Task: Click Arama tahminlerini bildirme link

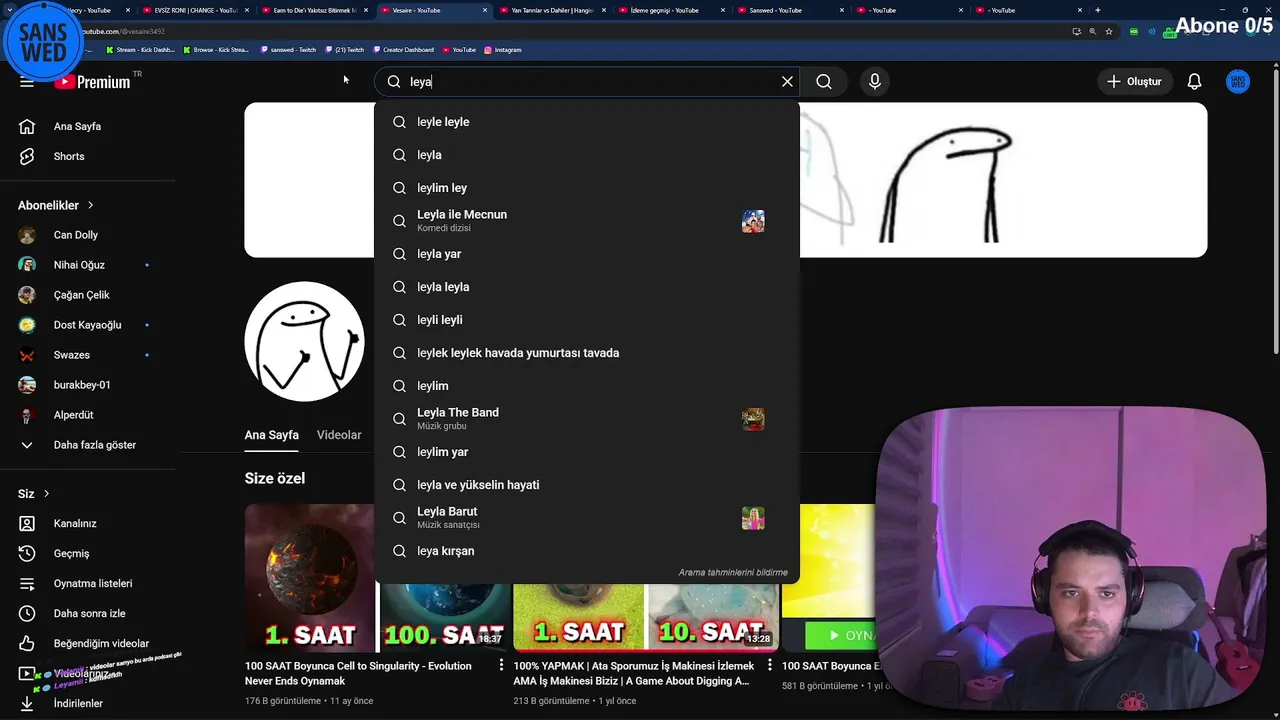Action: tap(733, 573)
